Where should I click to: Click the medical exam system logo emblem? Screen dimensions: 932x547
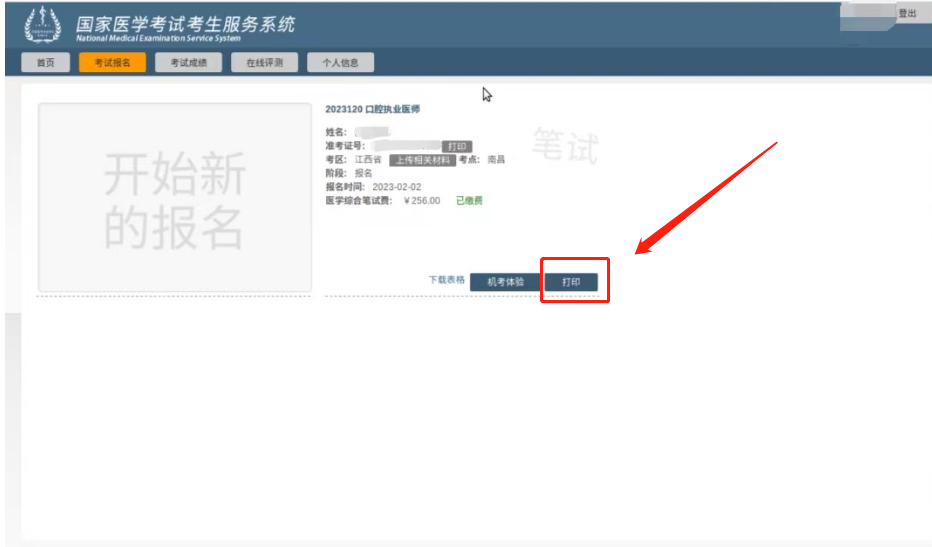(42, 25)
